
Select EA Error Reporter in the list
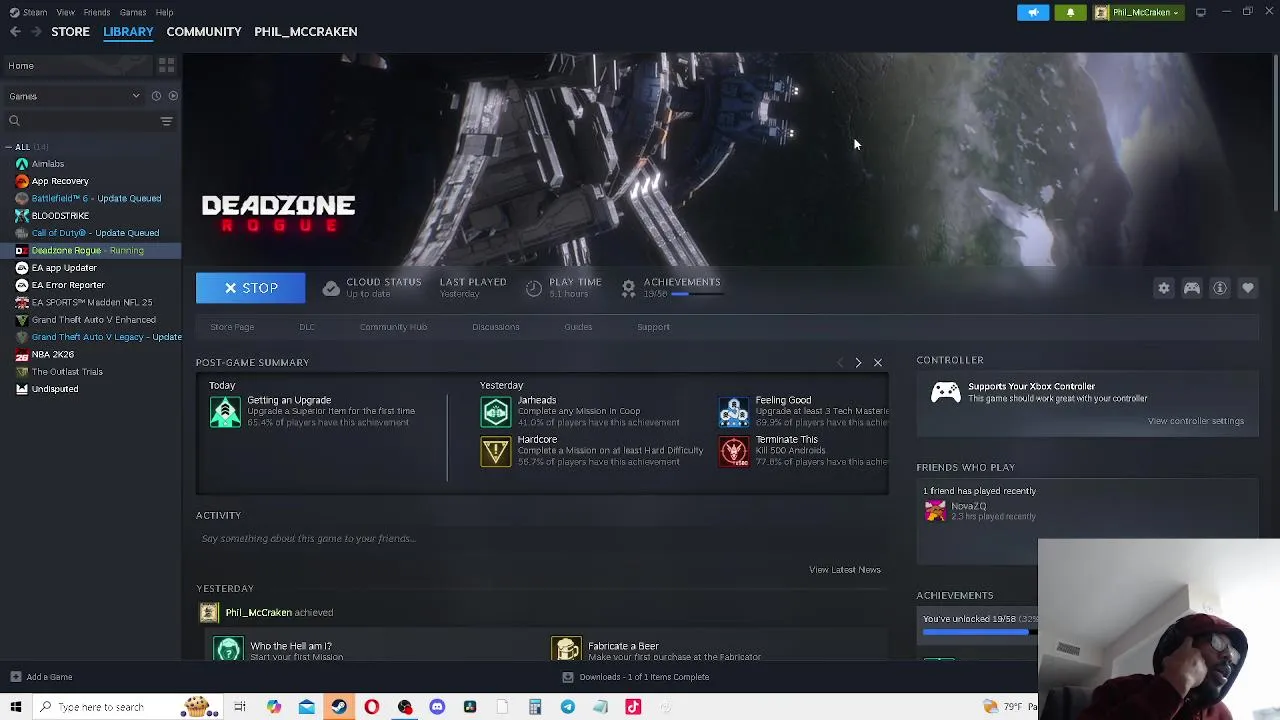[68, 285]
